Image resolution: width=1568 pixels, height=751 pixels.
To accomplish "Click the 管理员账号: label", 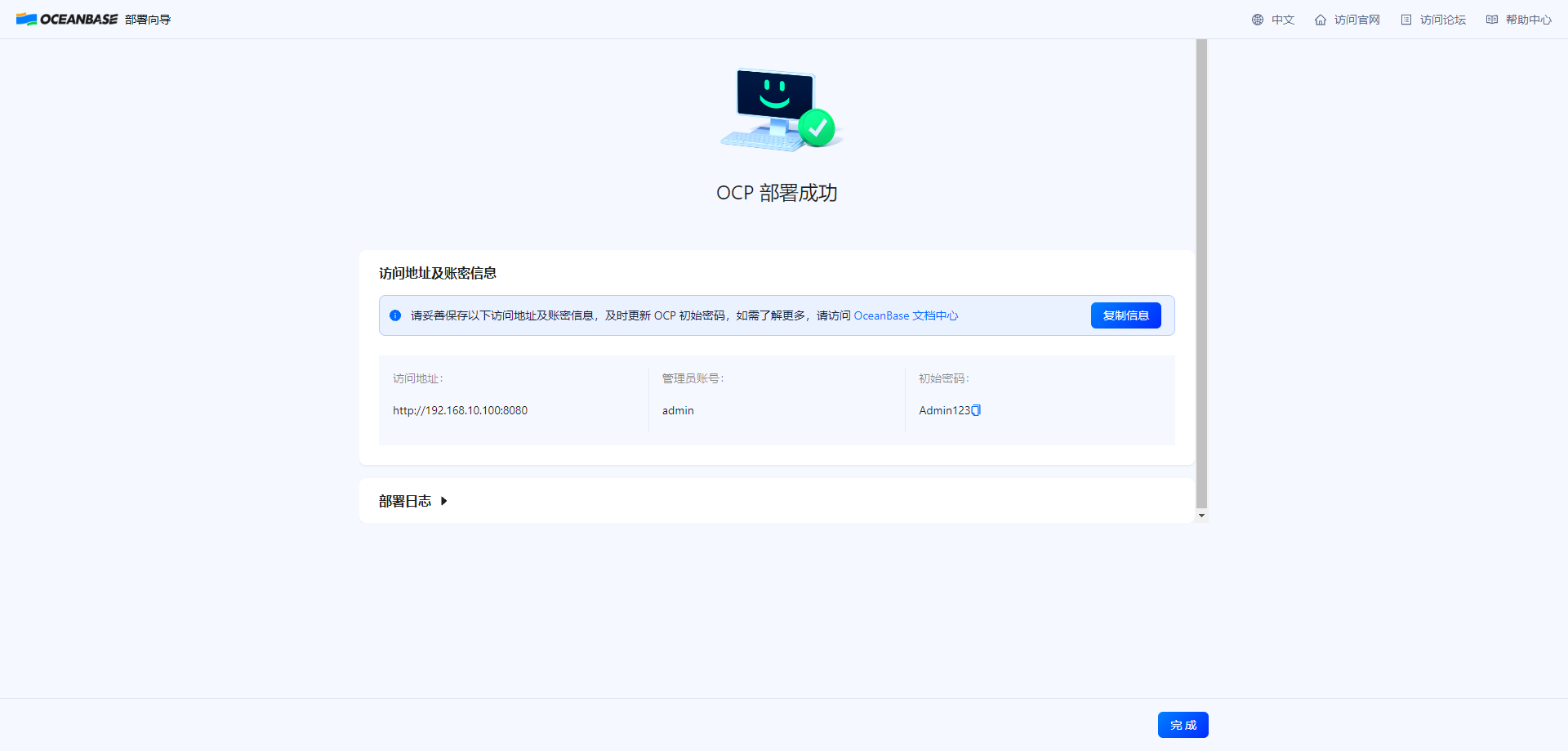I will (x=693, y=378).
